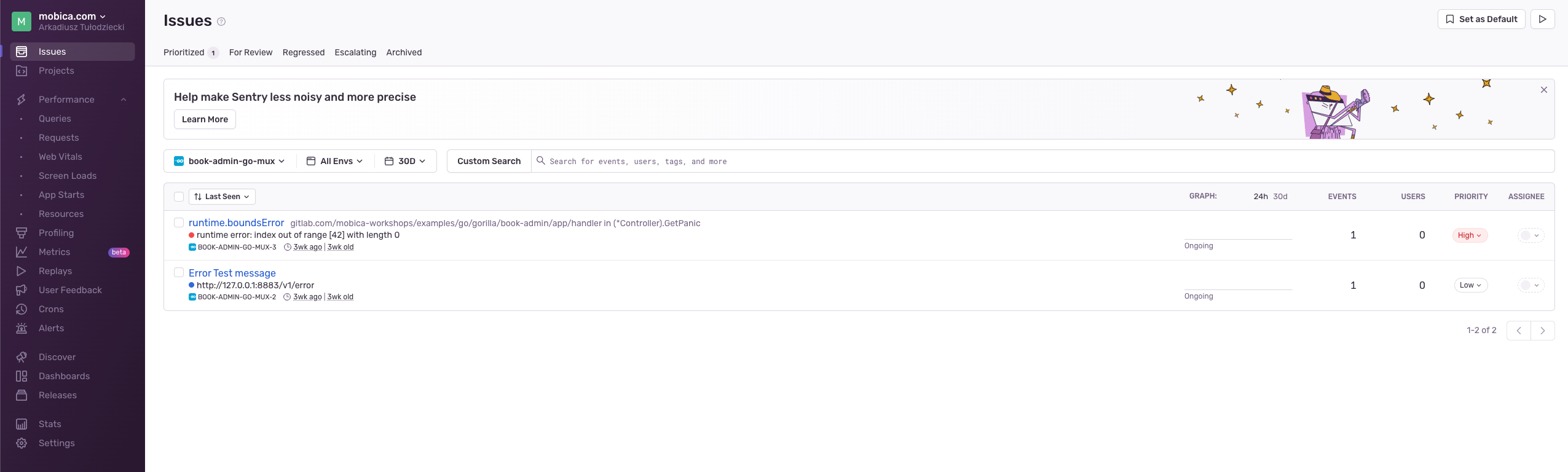Screen dimensions: 1568x472
Task: Open the All Envs environment dropdown
Action: (335, 161)
